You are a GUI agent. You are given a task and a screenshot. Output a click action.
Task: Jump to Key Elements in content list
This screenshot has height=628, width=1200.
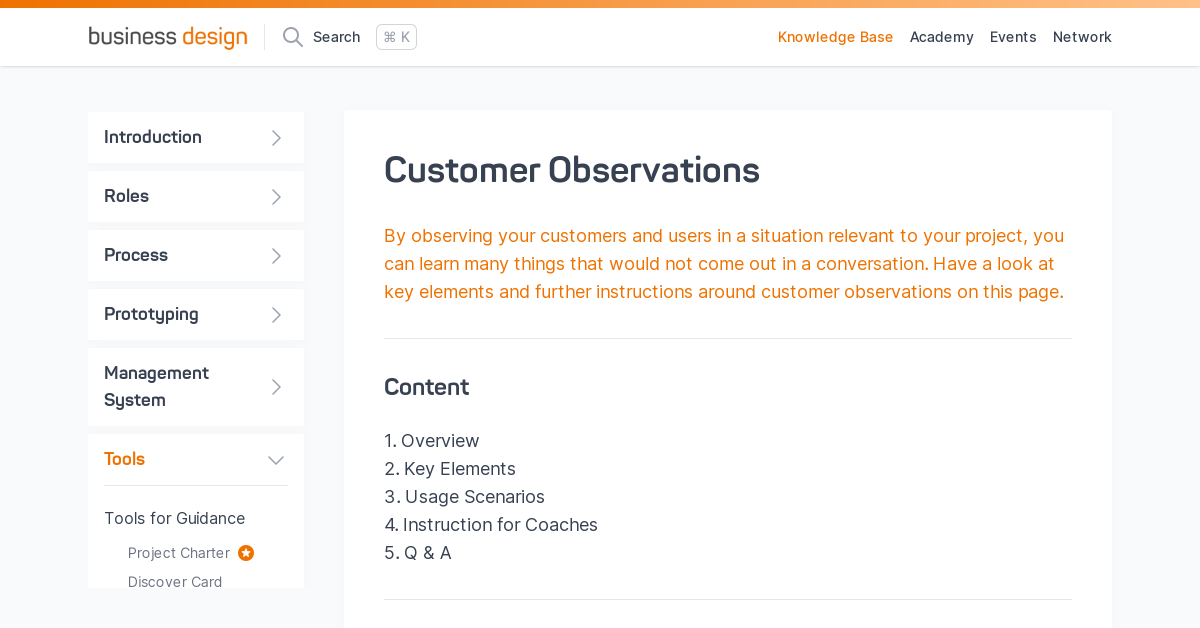pos(459,469)
